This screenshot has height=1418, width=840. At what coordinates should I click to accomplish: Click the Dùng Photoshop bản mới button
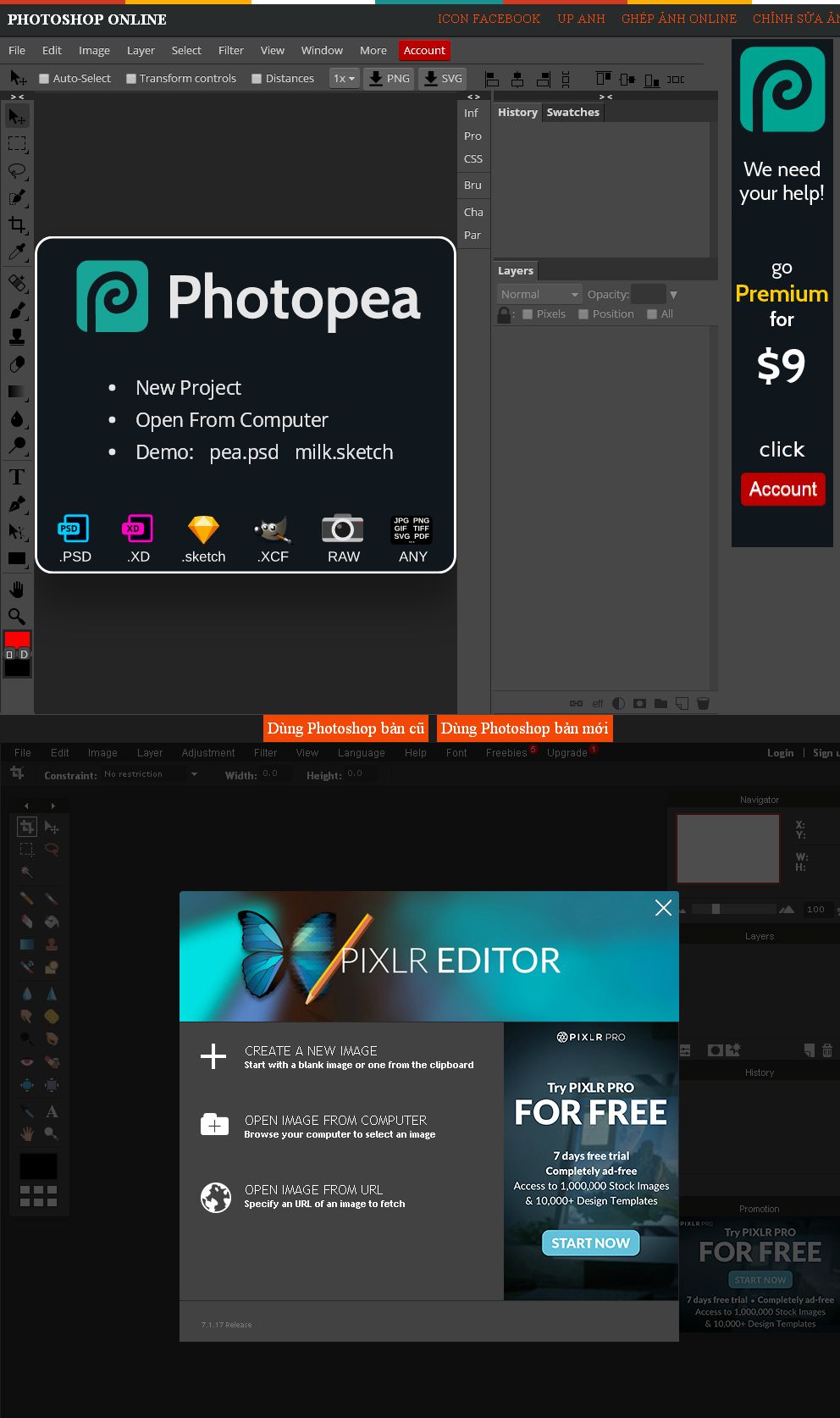tap(524, 728)
